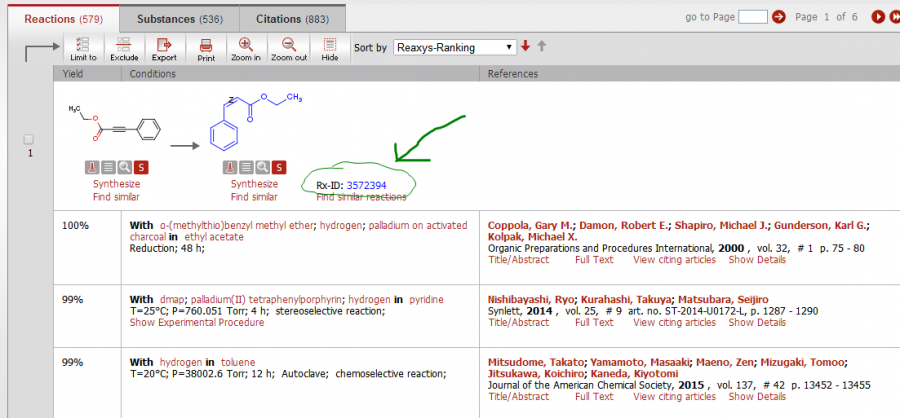Image resolution: width=900 pixels, height=418 pixels.
Task: Open Rx-ID 3572394 link
Action: 366,185
